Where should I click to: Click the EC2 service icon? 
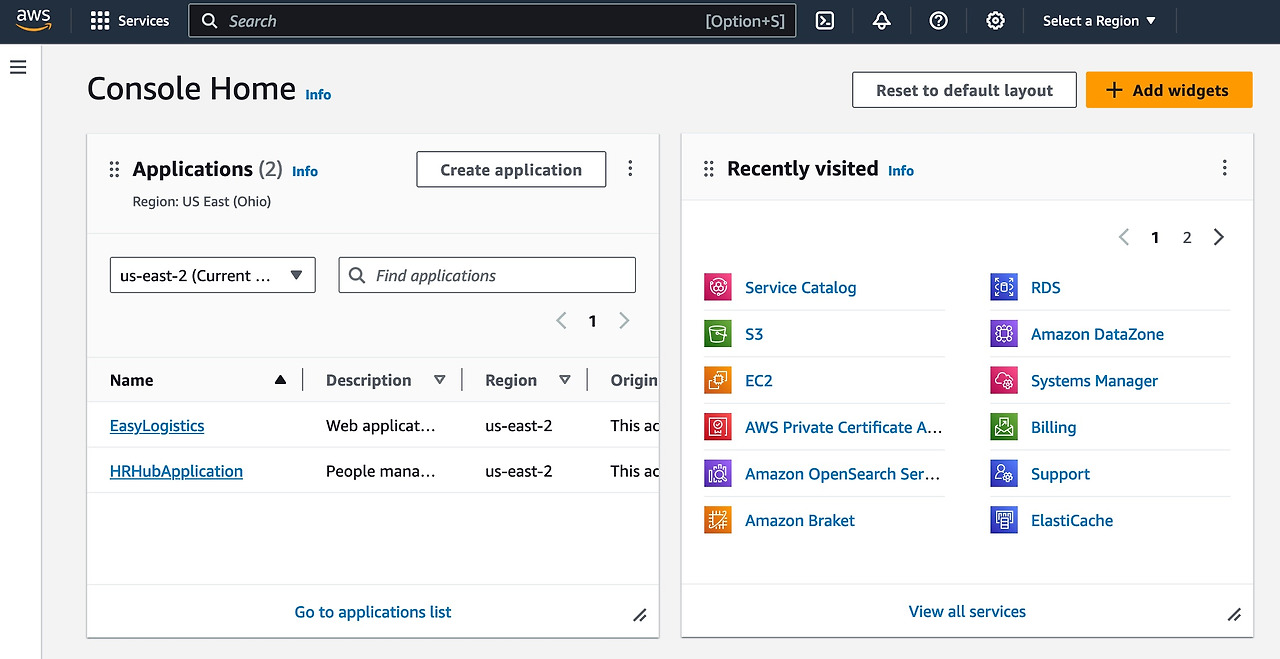click(718, 381)
